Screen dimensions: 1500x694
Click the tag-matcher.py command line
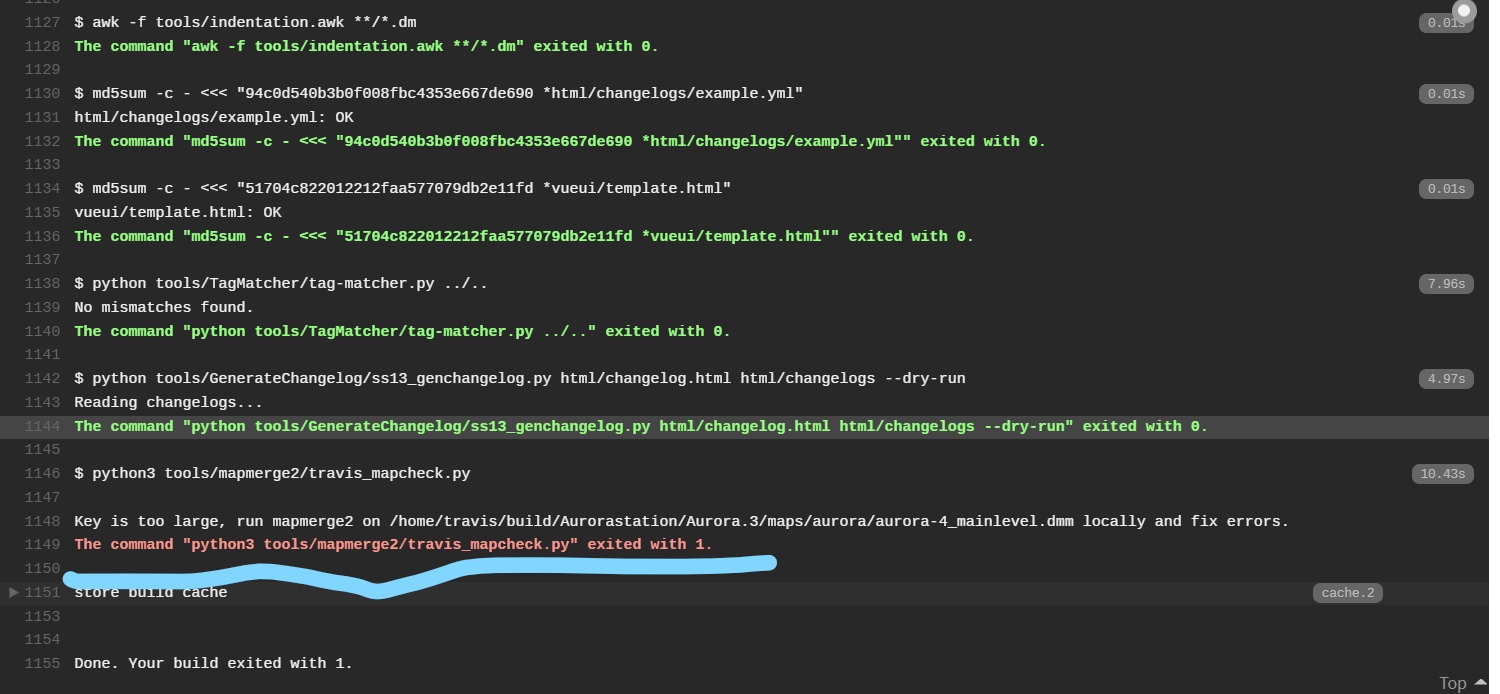point(281,284)
